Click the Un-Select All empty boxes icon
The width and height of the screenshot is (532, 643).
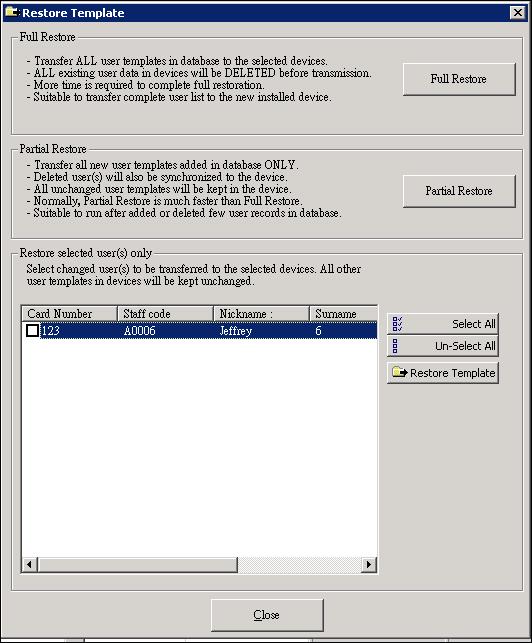395,346
